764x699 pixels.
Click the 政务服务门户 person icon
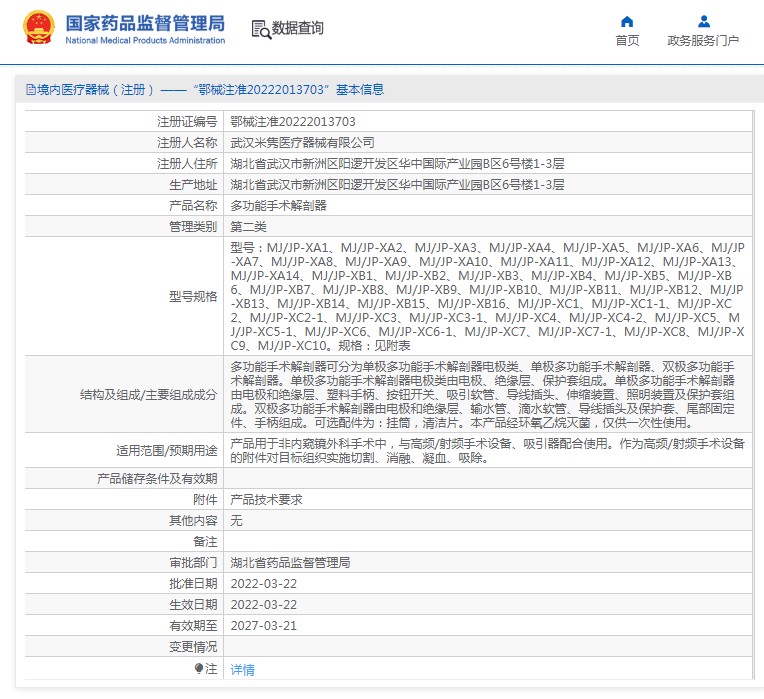[703, 22]
